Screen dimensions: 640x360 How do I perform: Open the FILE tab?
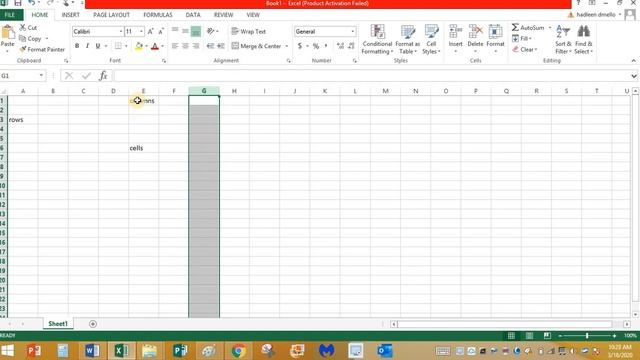10,15
